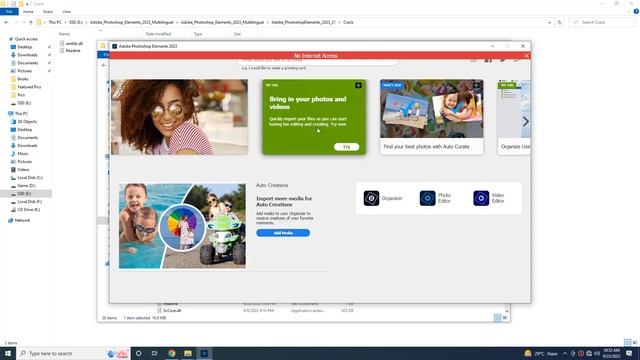
Task: Click the Add Media button
Action: pyautogui.click(x=283, y=233)
